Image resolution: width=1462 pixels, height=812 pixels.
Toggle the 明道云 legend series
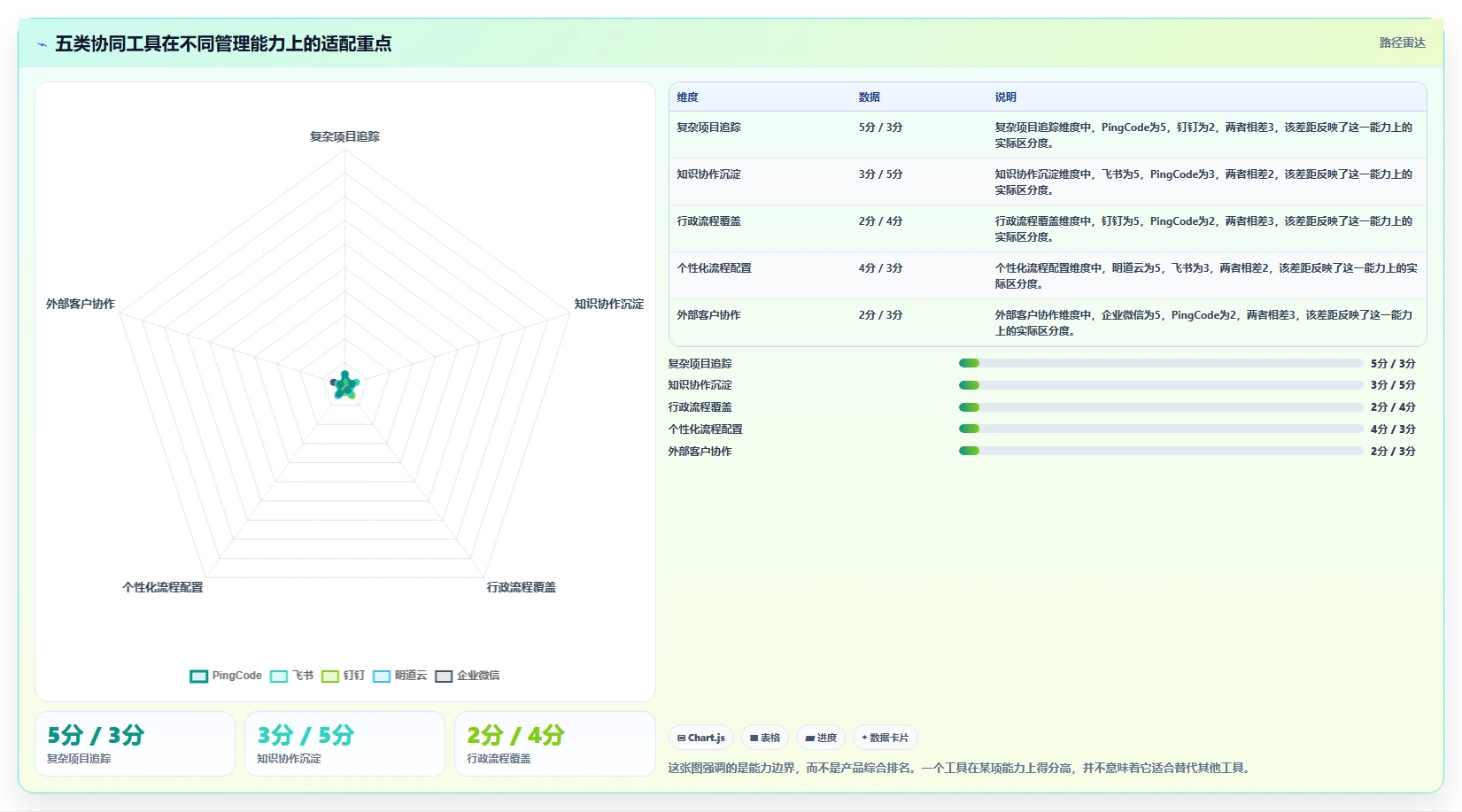point(400,676)
